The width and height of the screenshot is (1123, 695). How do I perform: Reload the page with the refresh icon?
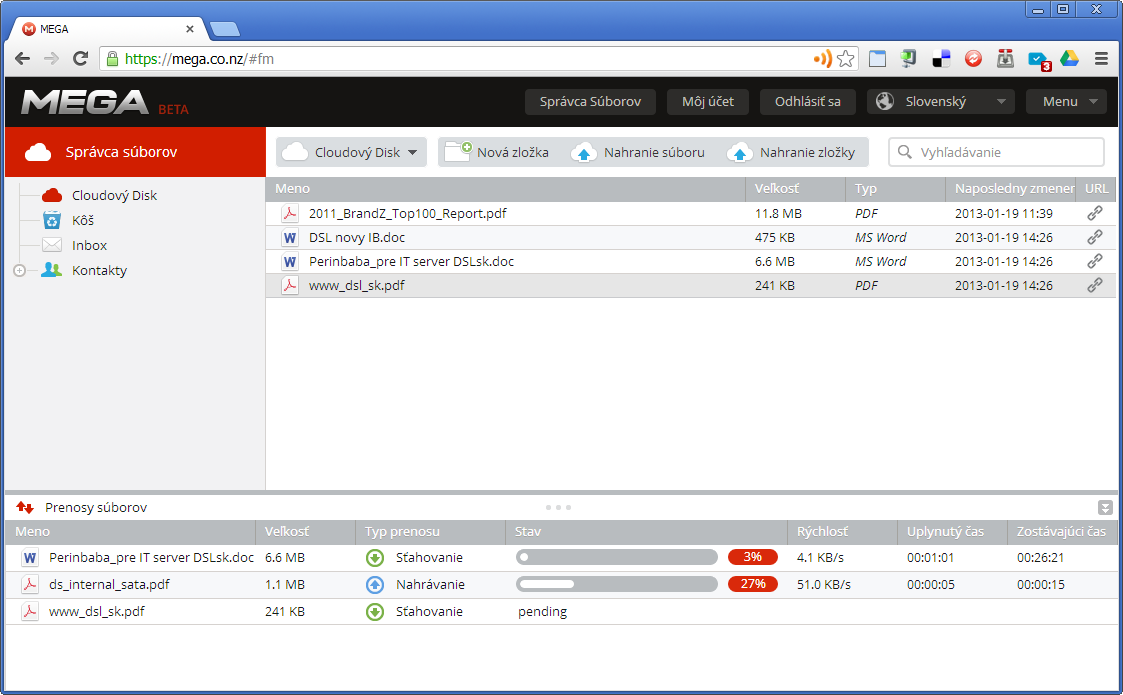tap(80, 59)
